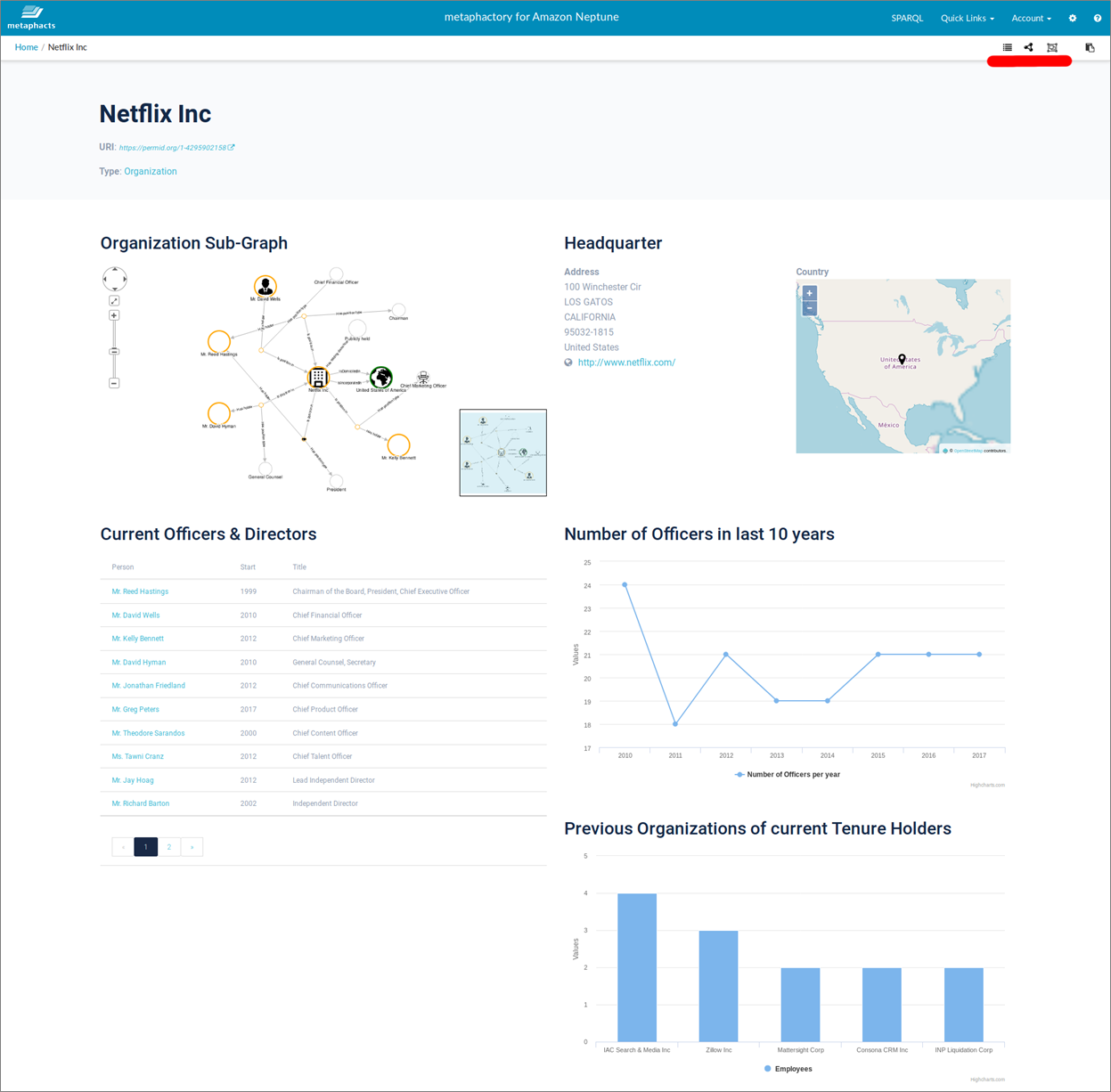Switch to statements table view icon

pyautogui.click(x=1008, y=47)
